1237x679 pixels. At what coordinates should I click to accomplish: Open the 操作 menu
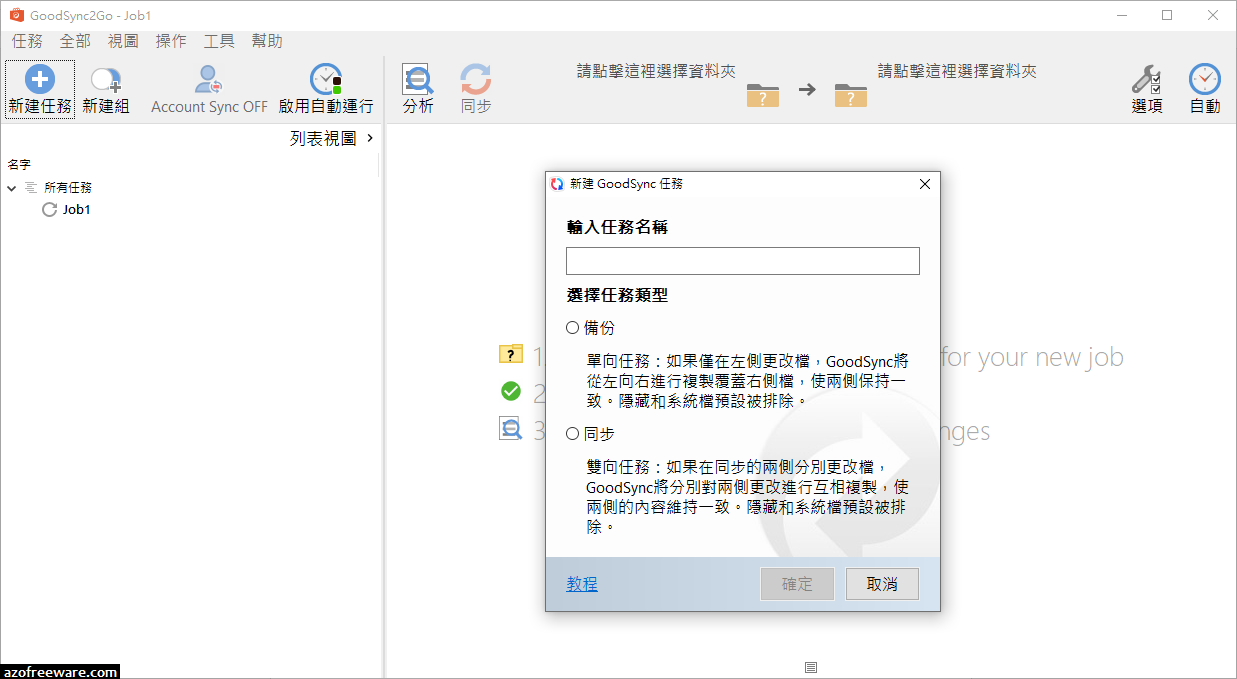[x=171, y=41]
